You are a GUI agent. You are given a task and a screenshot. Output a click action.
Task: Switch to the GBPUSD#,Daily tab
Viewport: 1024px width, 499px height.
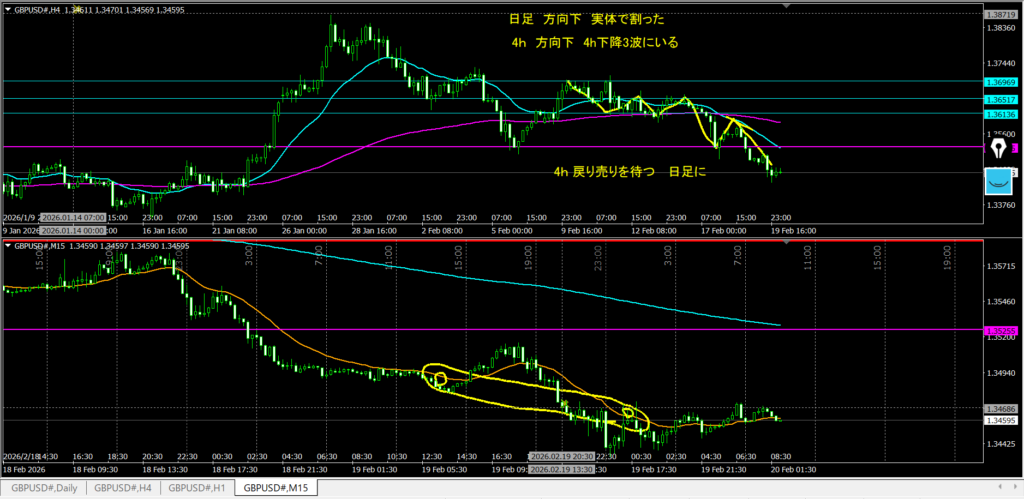[41, 488]
